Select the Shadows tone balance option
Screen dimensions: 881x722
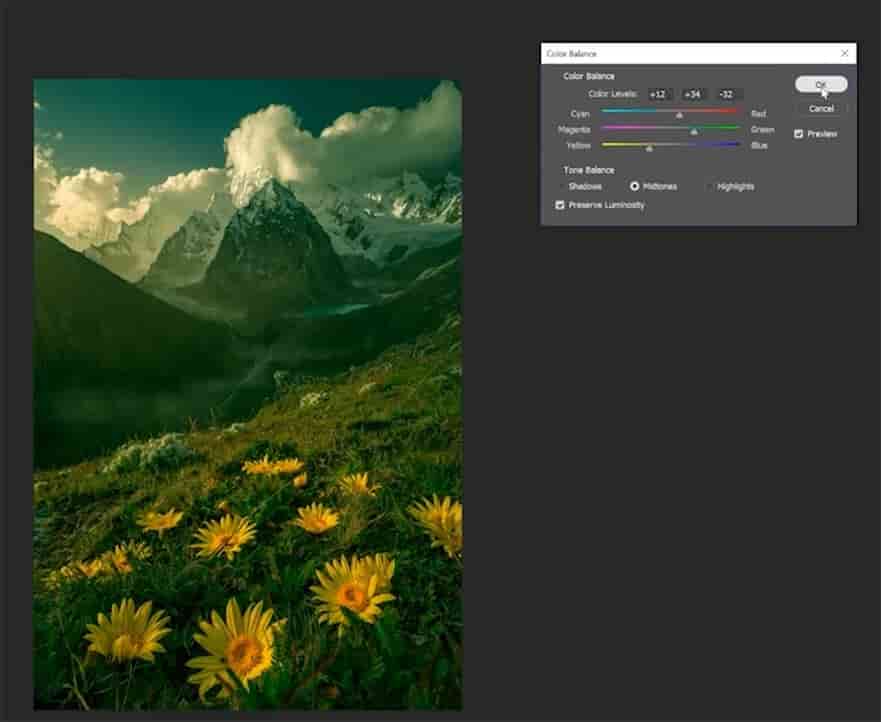561,186
